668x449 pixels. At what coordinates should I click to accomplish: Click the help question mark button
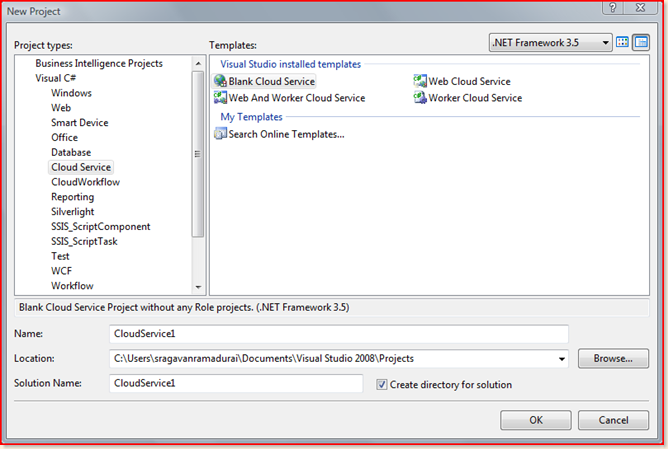point(609,8)
